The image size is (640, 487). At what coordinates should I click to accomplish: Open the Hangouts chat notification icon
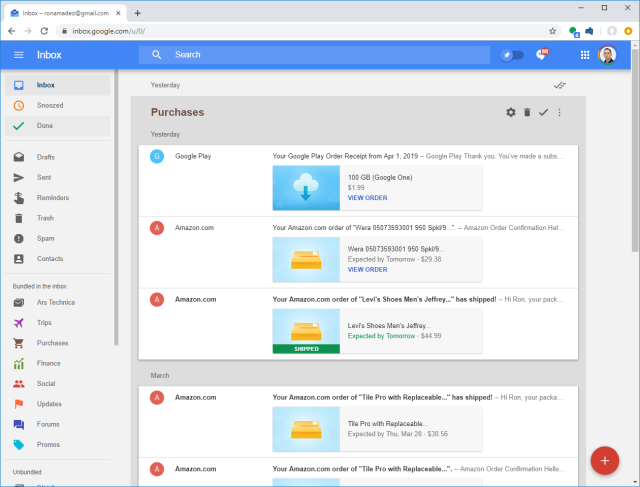tap(543, 55)
